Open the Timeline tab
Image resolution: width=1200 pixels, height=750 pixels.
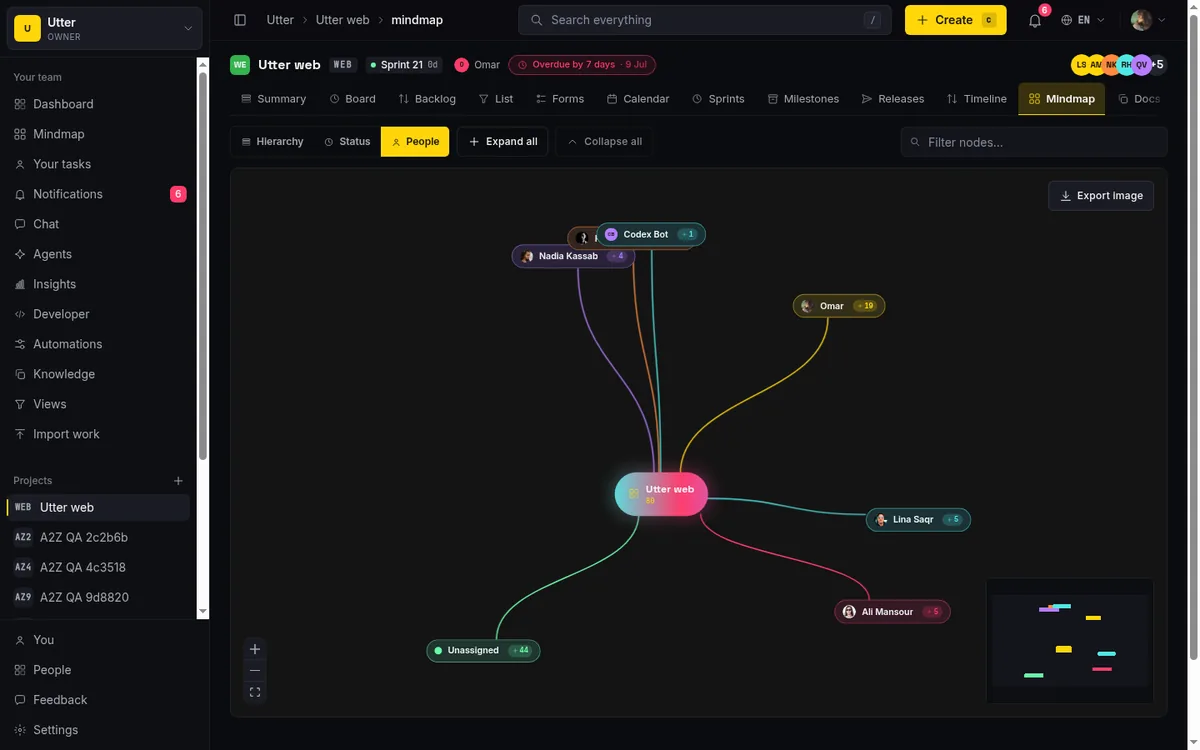click(977, 99)
